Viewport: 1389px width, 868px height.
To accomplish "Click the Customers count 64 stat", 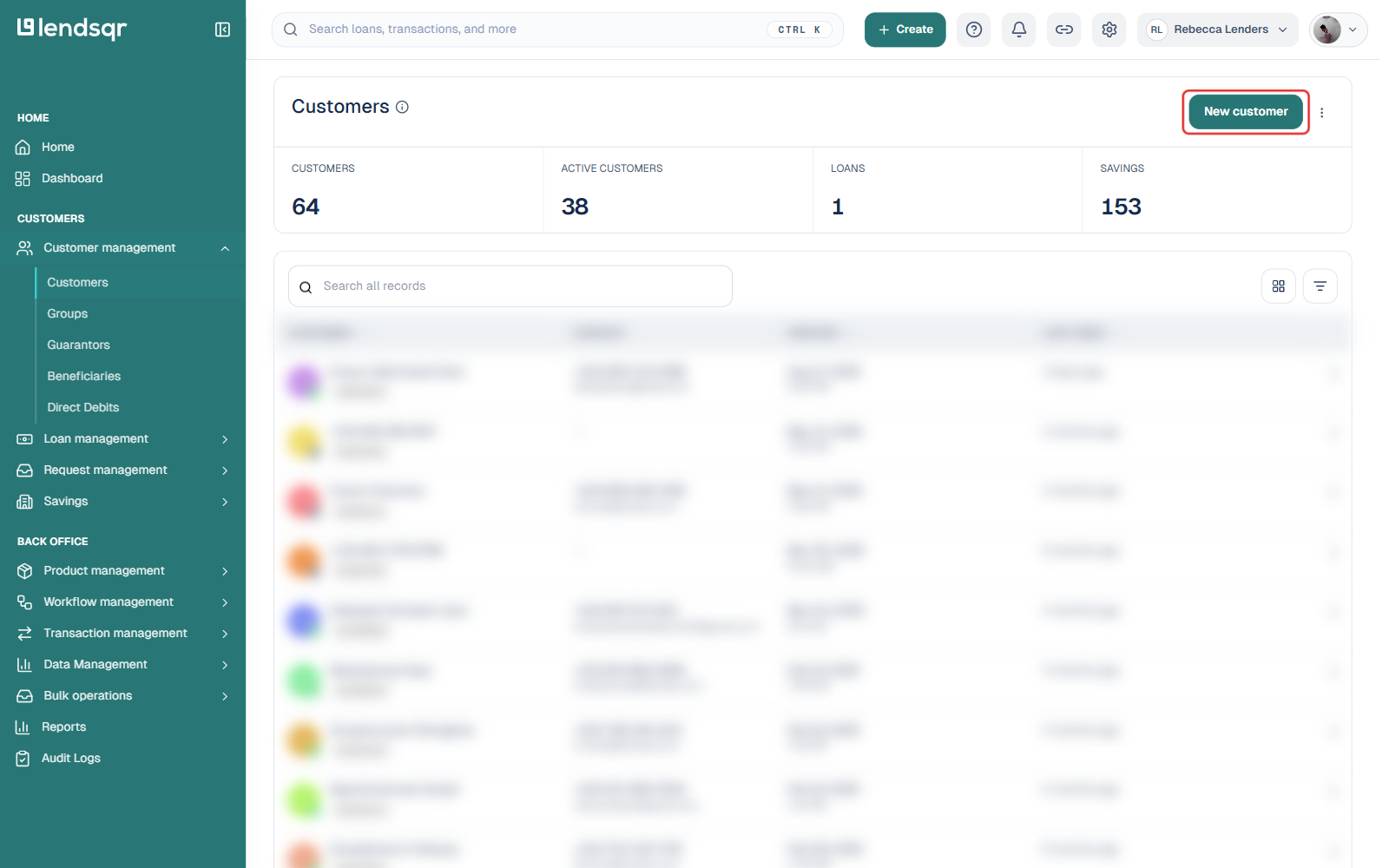I will 306,207.
